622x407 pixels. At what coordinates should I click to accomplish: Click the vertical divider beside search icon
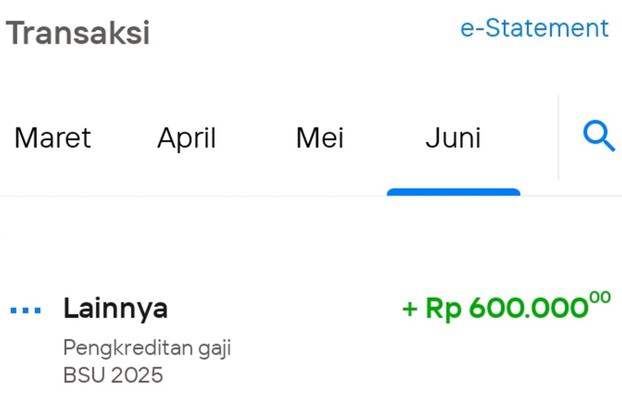point(558,137)
